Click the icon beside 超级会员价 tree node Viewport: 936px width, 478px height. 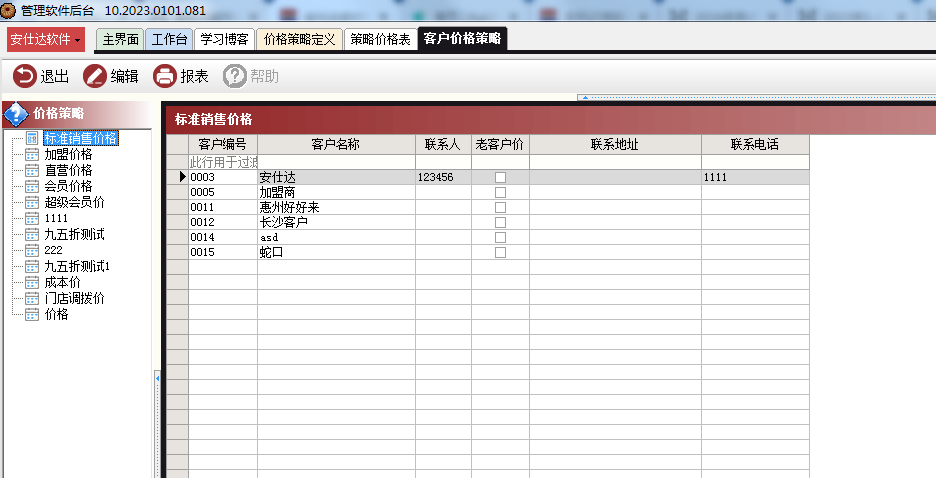point(32,202)
